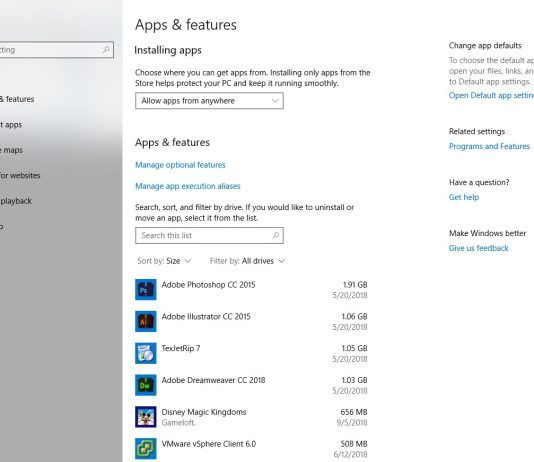Click the VMware vSphere Client icon
Viewport: 534px width, 462px height.
point(146,448)
